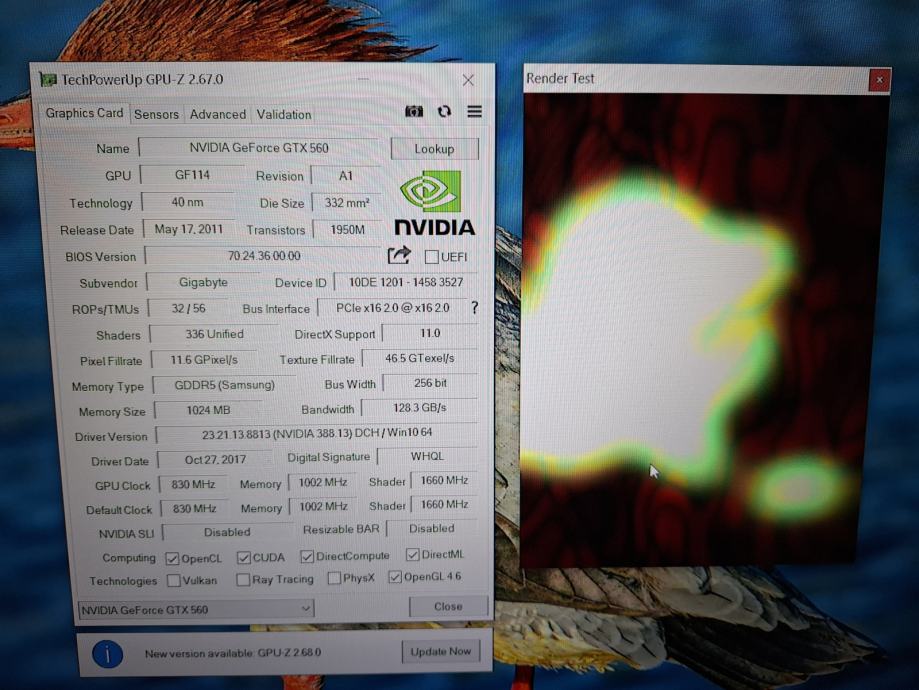Switch to the Advanced tab
The image size is (919, 690).
coord(217,114)
